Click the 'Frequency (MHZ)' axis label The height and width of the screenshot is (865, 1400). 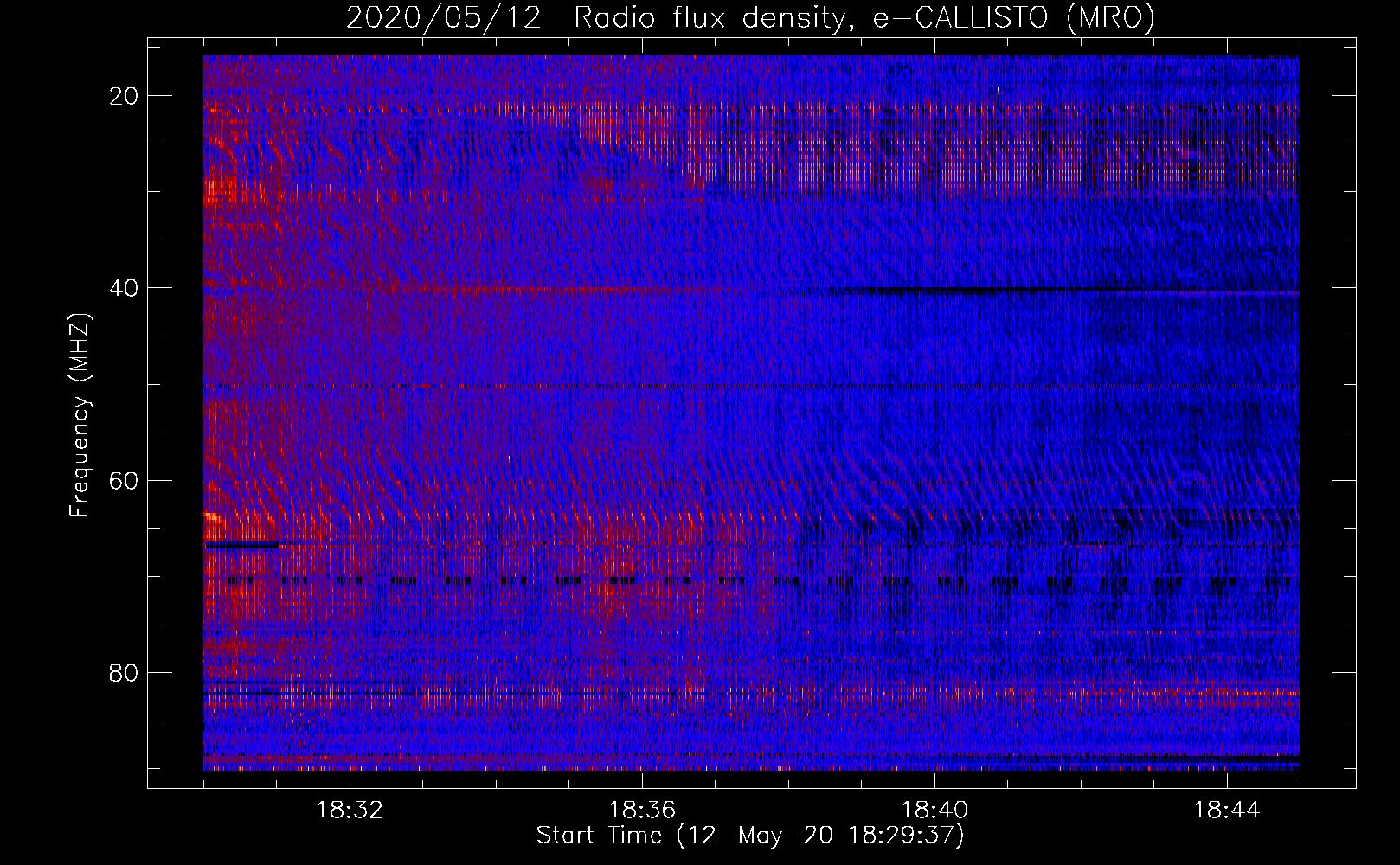pos(79,415)
